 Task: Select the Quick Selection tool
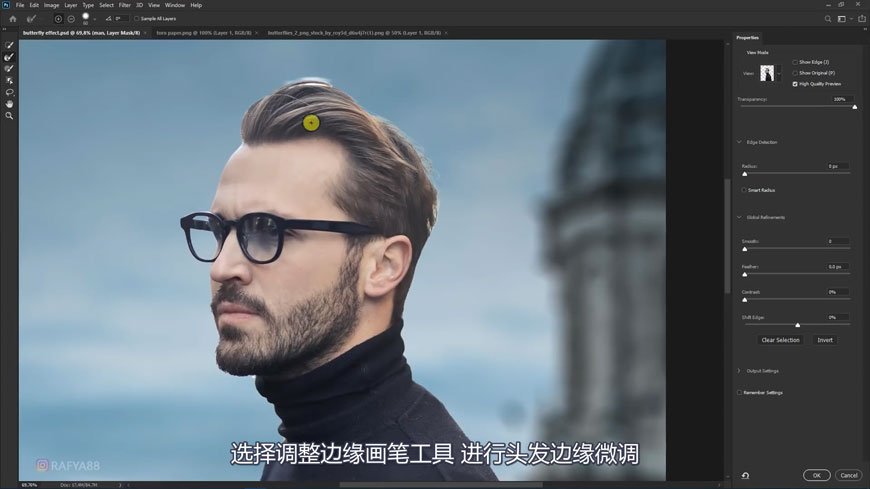(10, 45)
